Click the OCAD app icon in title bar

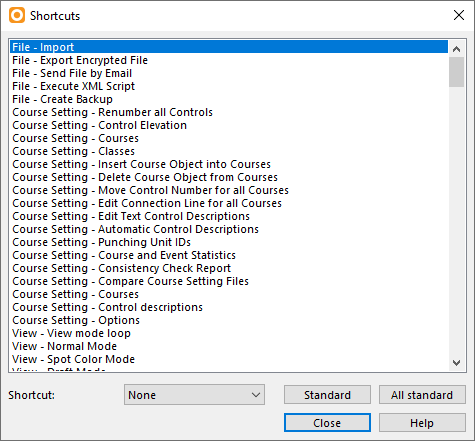(17, 16)
